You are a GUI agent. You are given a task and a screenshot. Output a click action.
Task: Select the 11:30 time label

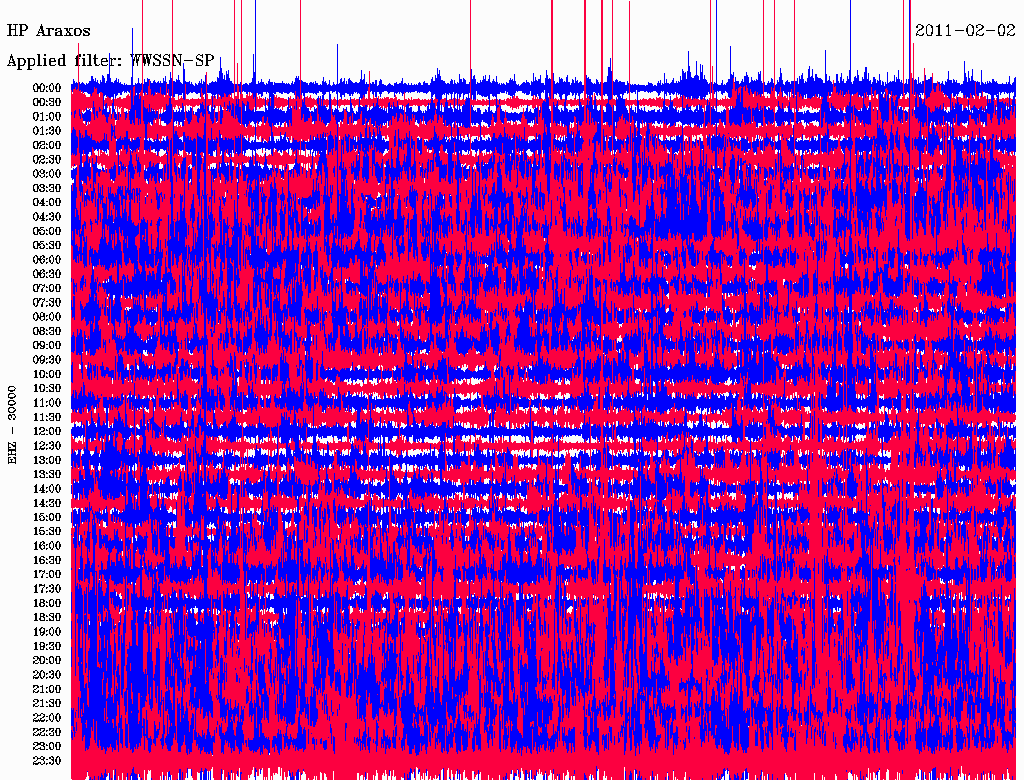[x=47, y=417]
